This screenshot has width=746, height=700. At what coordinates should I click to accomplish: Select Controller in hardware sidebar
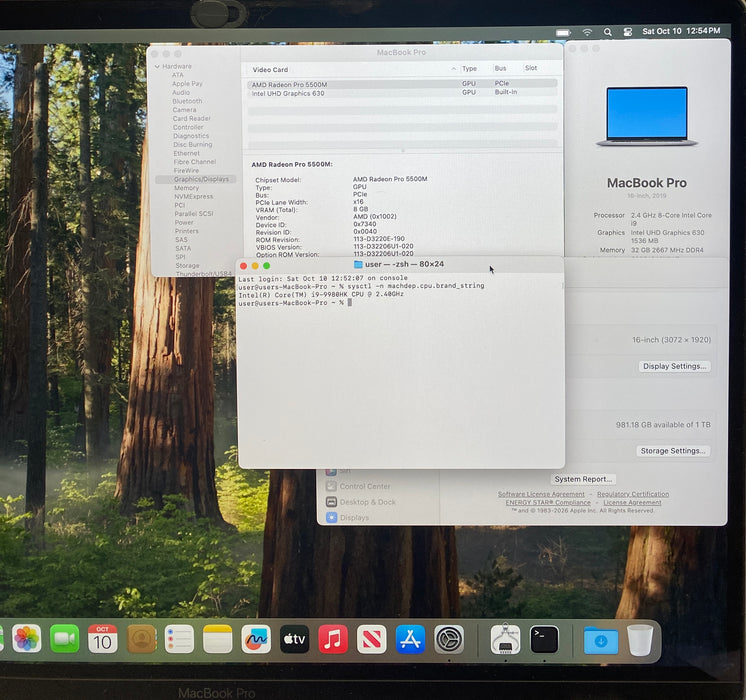(188, 127)
